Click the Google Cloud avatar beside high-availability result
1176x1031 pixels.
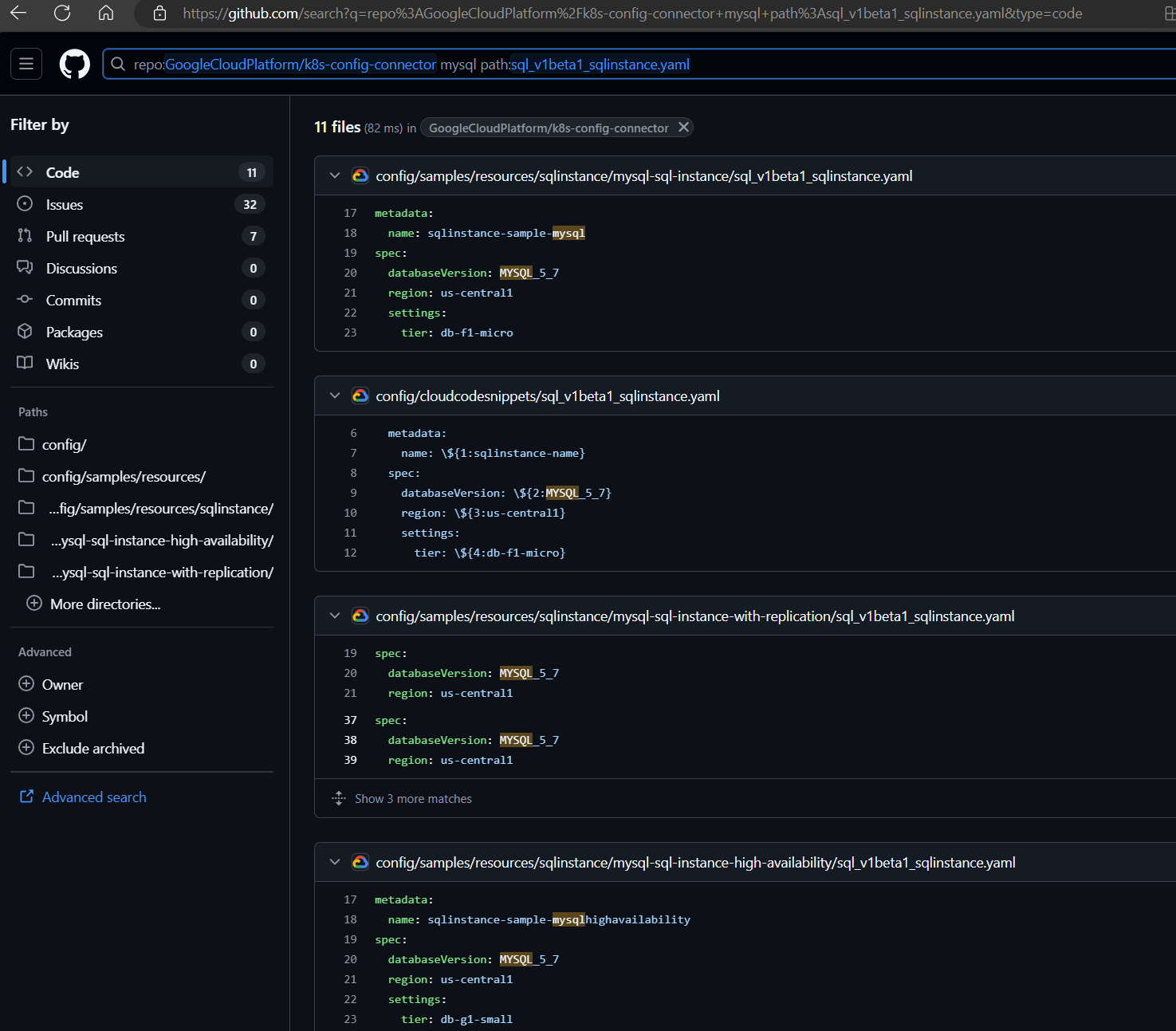[360, 862]
